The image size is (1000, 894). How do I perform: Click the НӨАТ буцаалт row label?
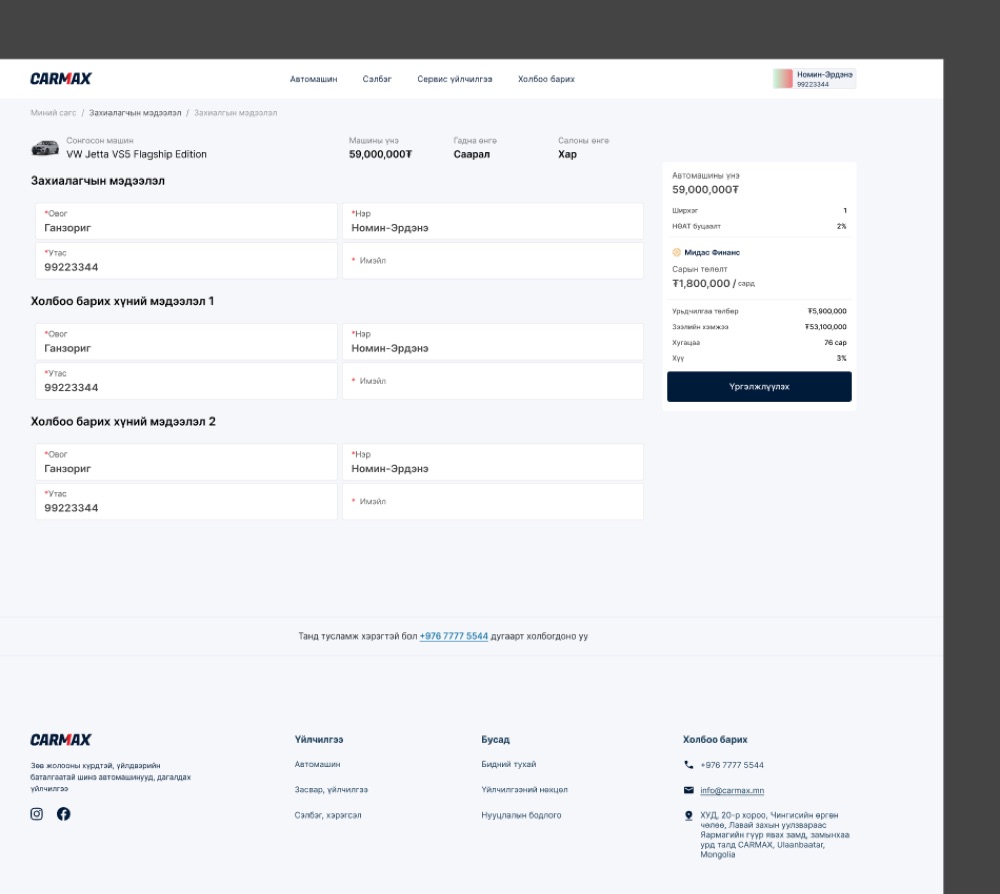696,226
